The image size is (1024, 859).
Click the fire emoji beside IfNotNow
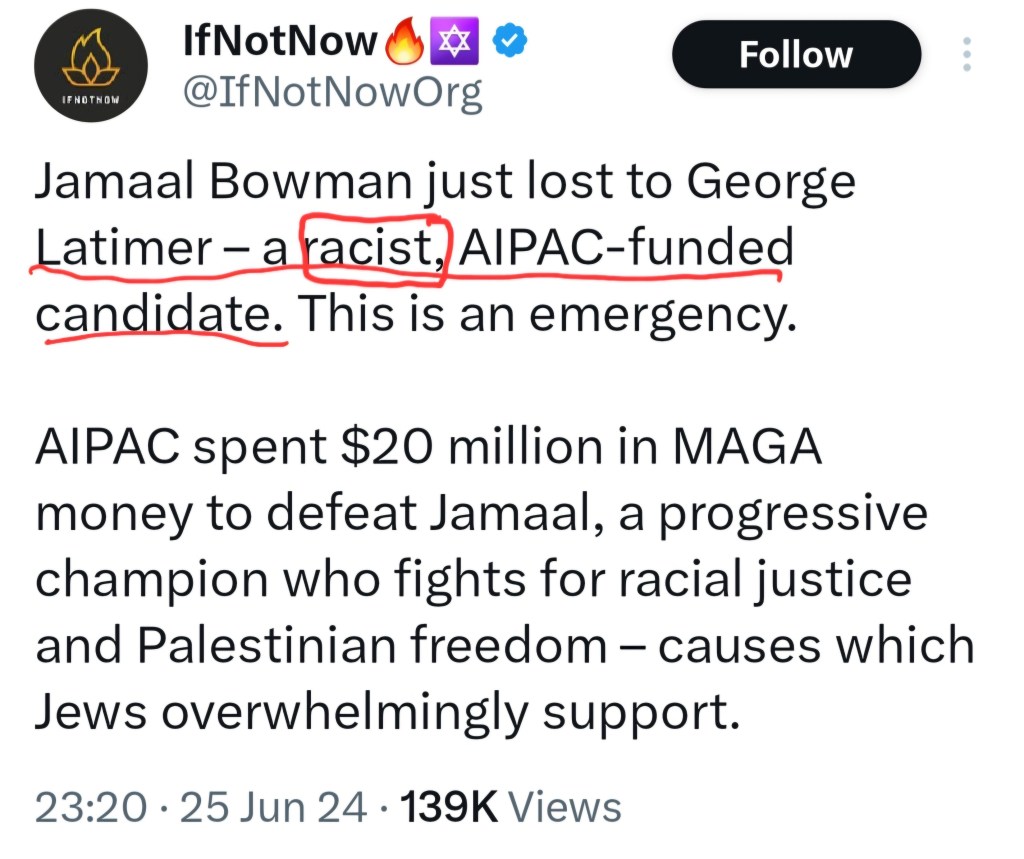point(404,41)
